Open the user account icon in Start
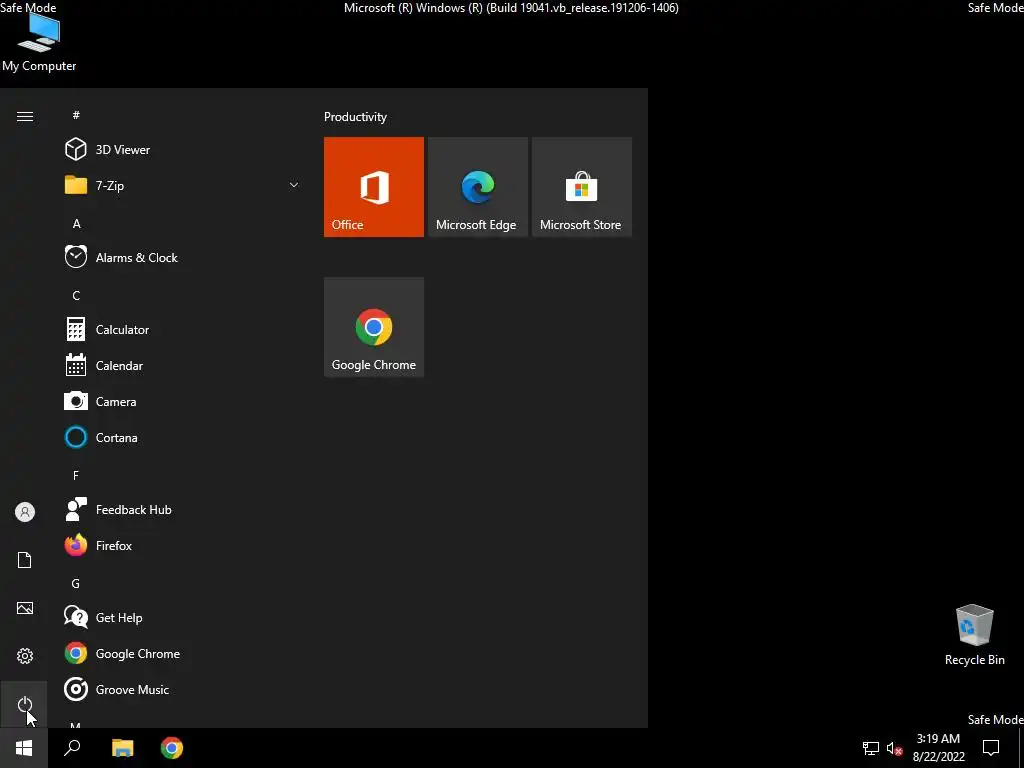Screen dimensions: 1024x768 (25, 512)
